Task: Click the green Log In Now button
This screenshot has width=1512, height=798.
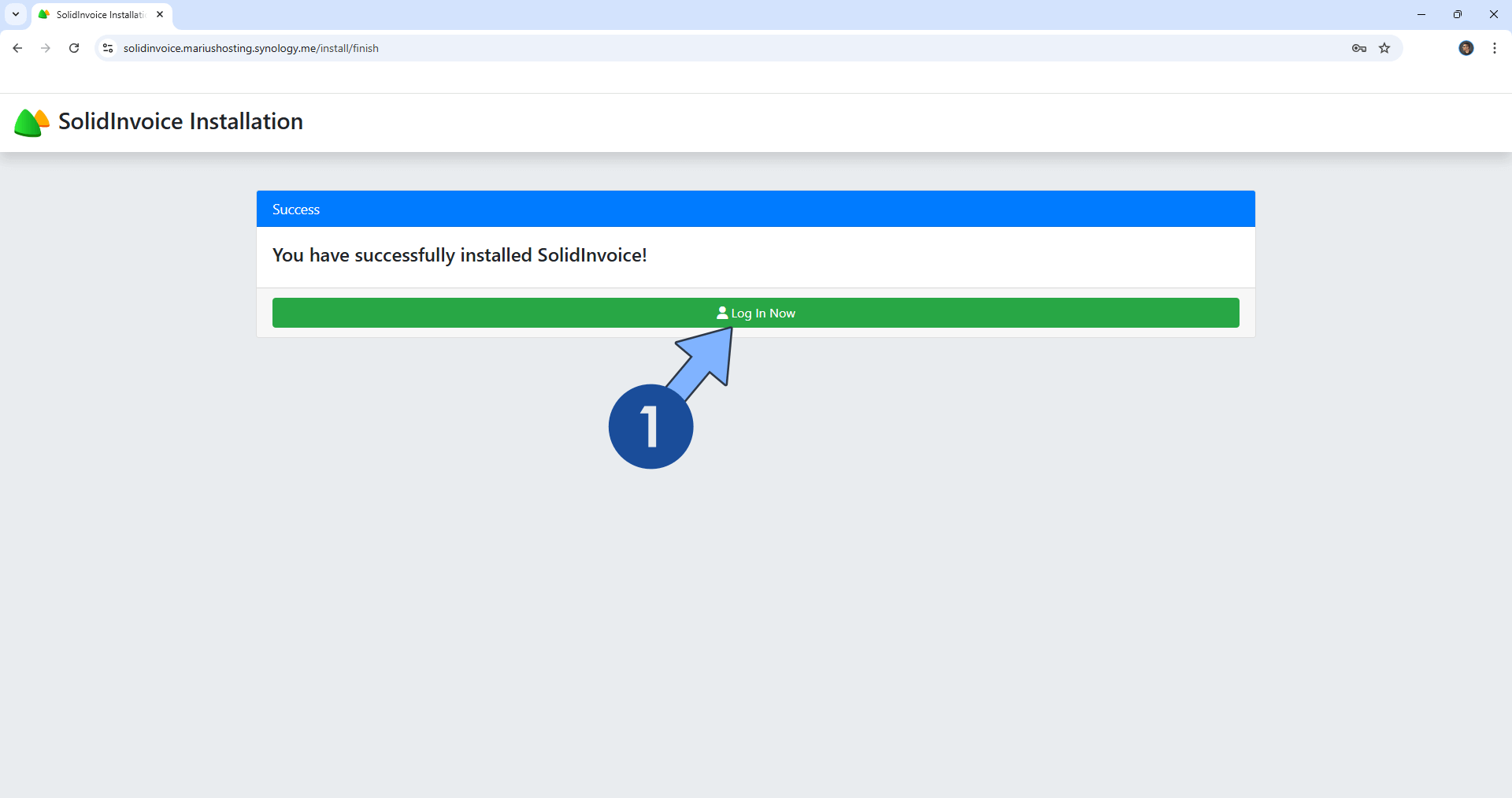Action: 755,313
